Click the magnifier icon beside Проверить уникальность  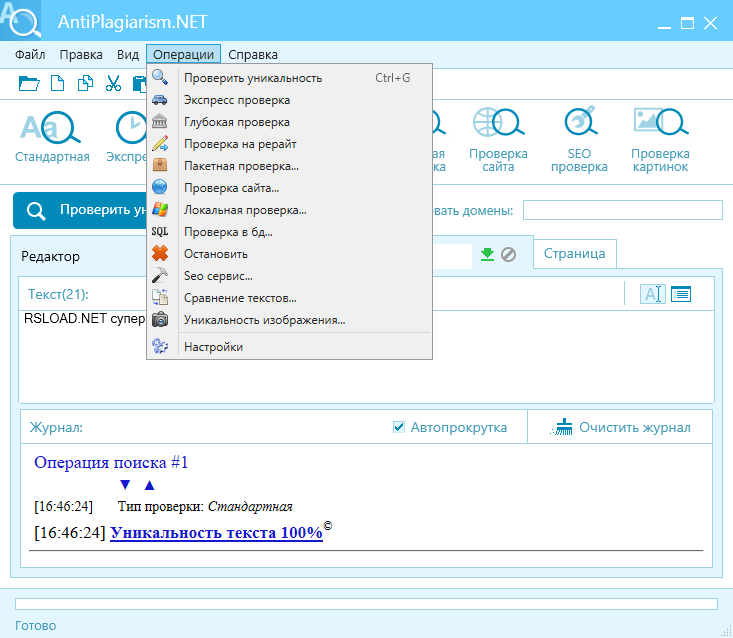click(x=160, y=78)
